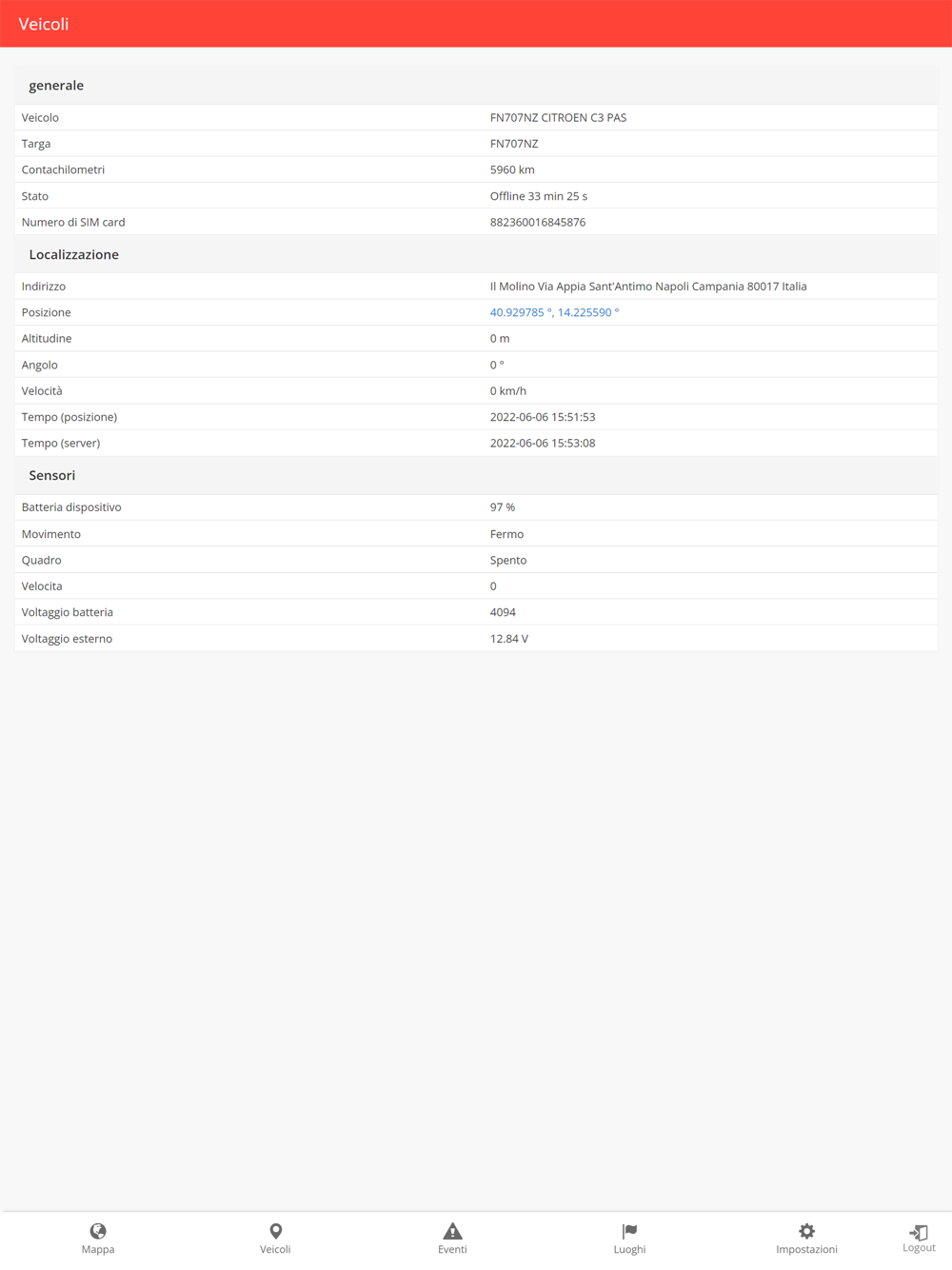Click the Localizzazione section heading
Viewport: 952px width, 1270px height.
[74, 254]
